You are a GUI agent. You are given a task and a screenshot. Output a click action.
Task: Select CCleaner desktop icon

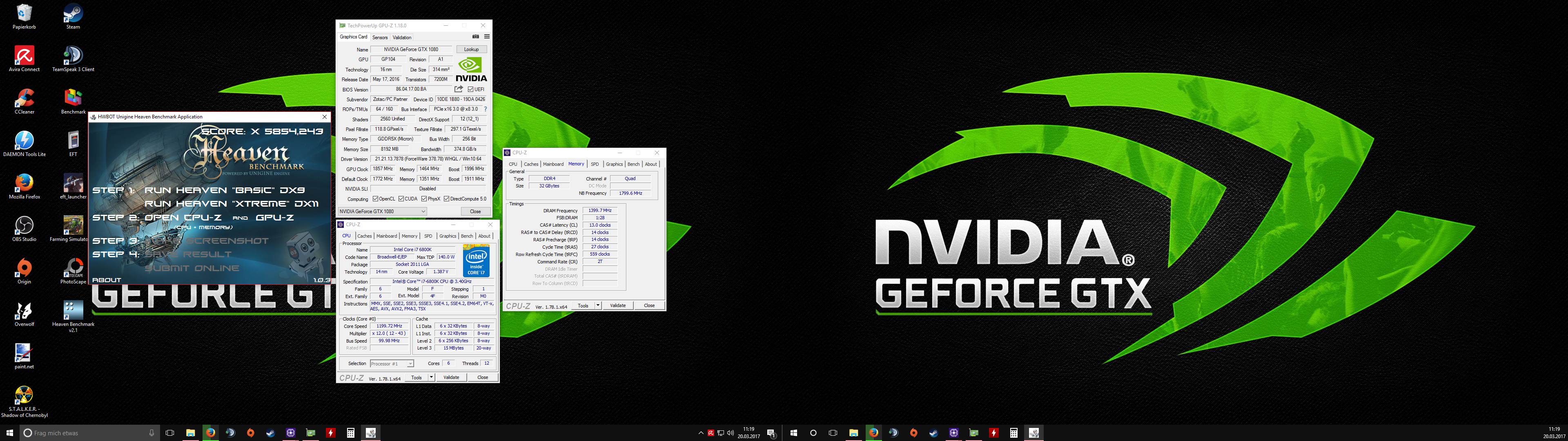pyautogui.click(x=24, y=102)
